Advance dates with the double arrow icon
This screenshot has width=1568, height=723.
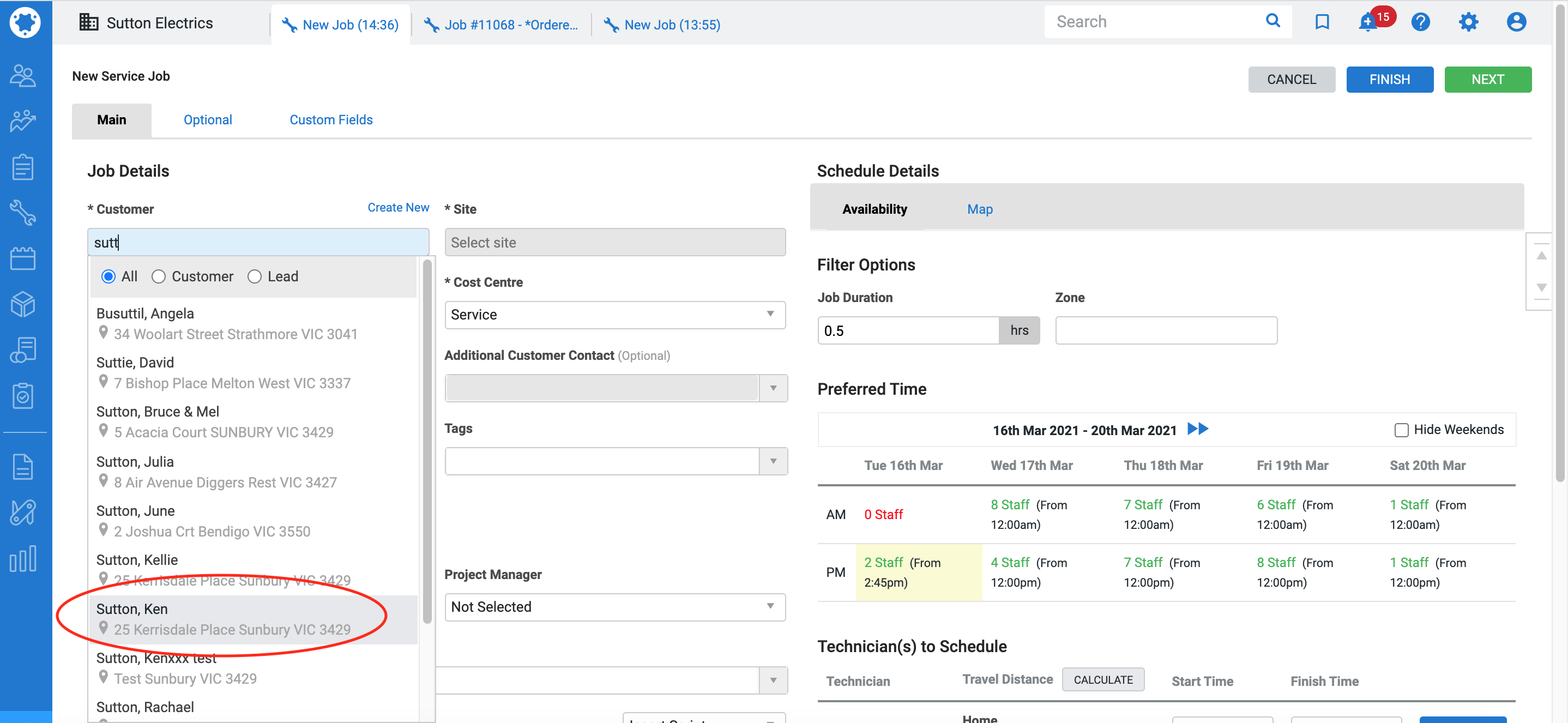(x=1198, y=429)
